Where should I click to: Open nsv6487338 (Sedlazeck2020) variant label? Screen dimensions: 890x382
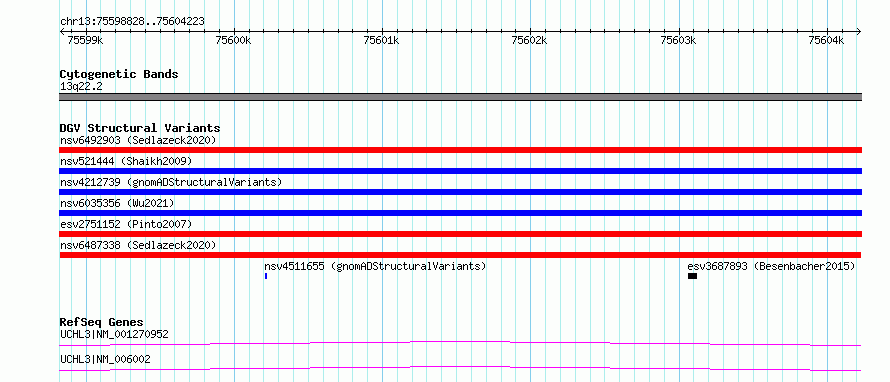pyautogui.click(x=138, y=245)
